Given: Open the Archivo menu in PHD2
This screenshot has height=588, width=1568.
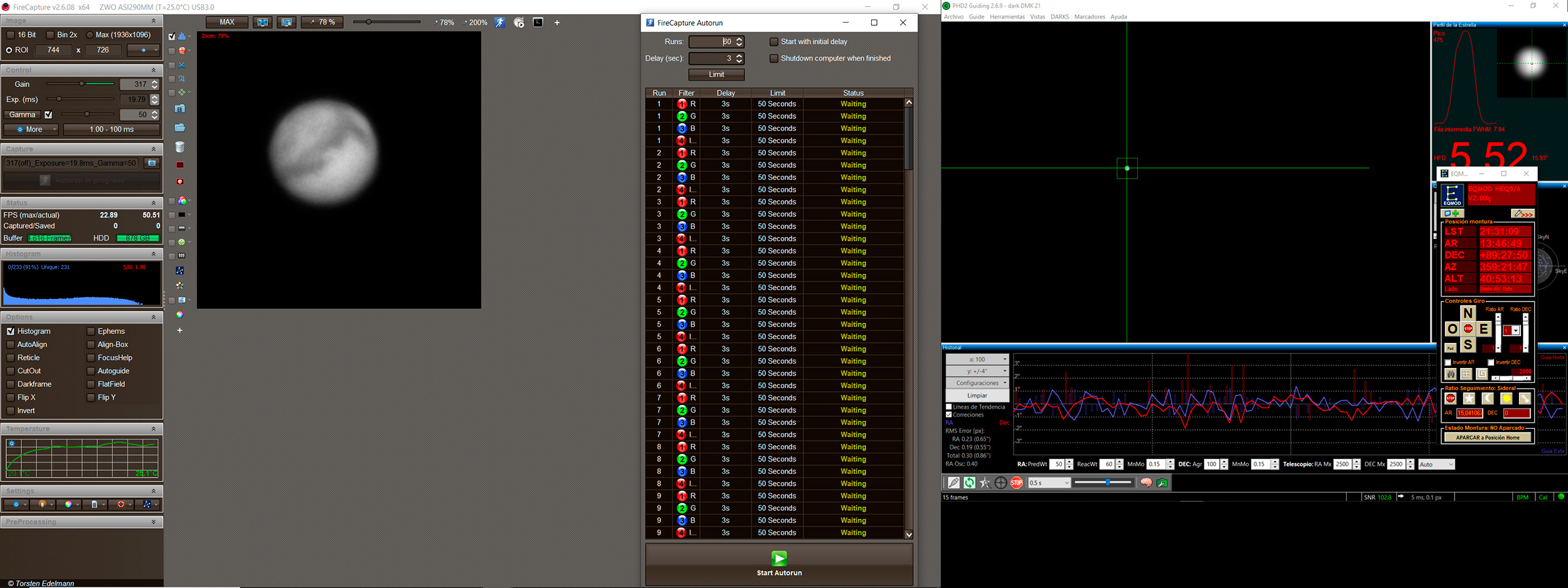Looking at the screenshot, I should coord(953,17).
